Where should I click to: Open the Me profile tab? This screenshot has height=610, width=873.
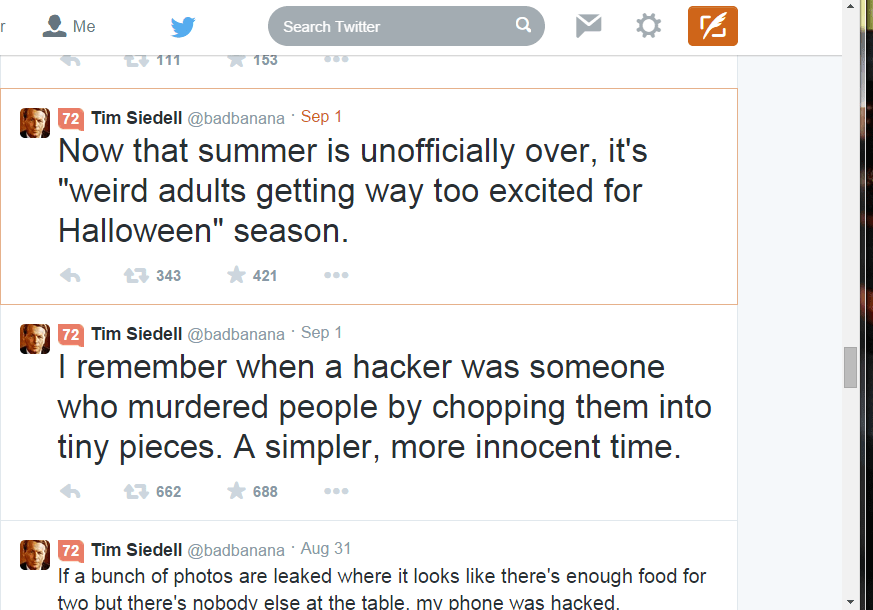[x=69, y=26]
